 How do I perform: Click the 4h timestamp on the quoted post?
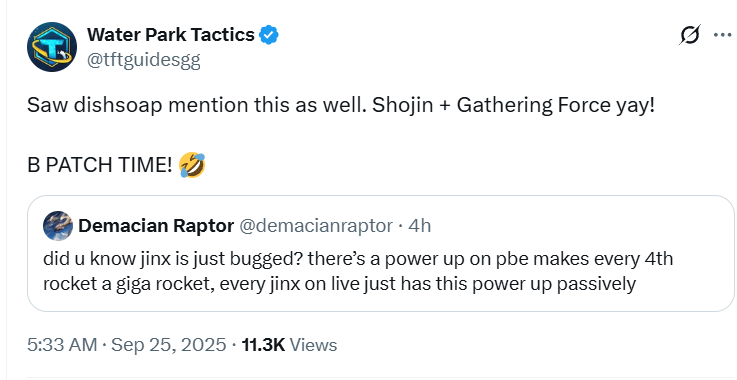point(419,226)
